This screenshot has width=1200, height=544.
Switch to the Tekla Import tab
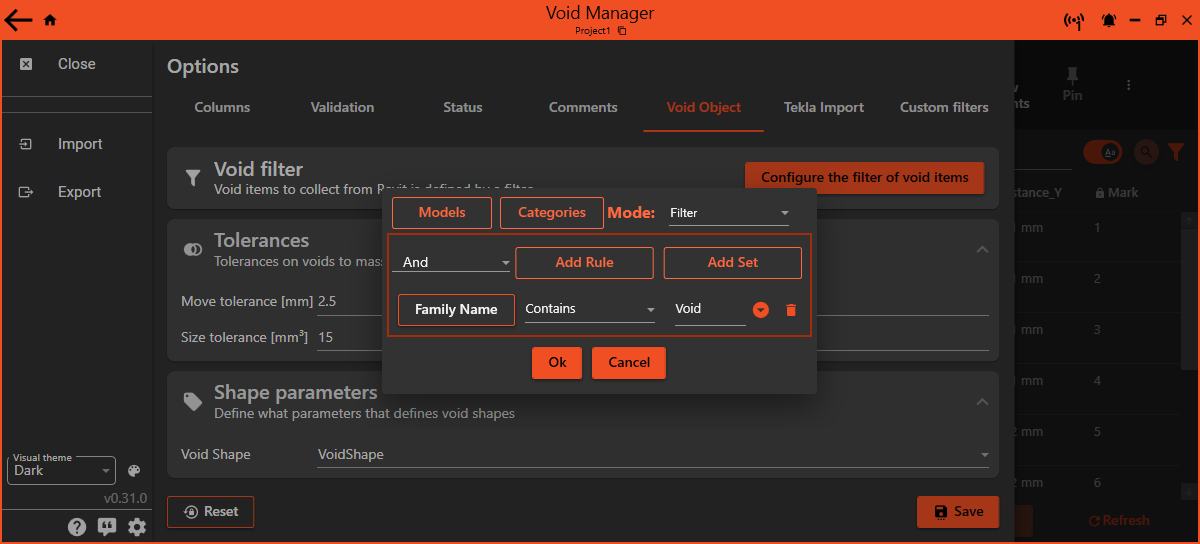[x=824, y=107]
